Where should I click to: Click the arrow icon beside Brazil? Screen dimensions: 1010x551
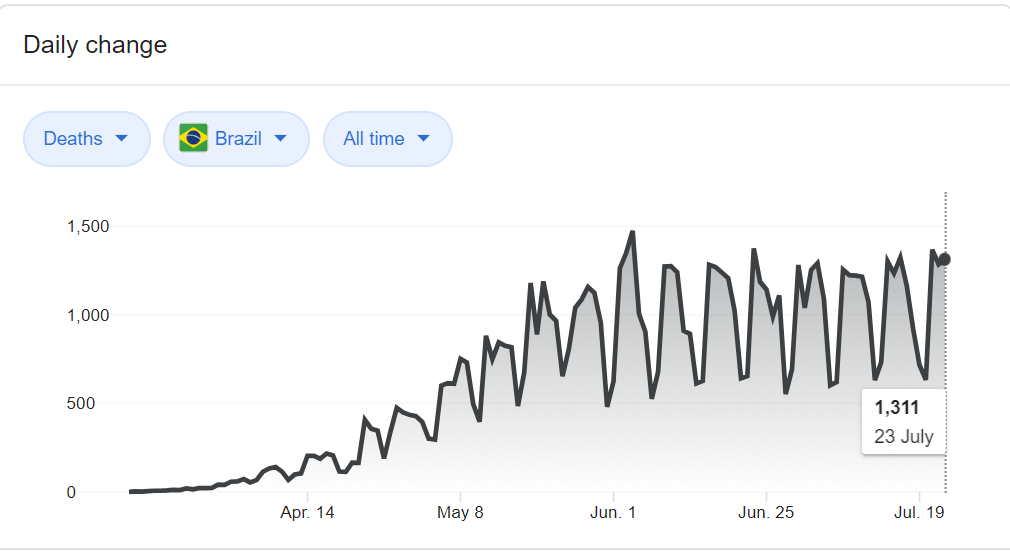(280, 139)
